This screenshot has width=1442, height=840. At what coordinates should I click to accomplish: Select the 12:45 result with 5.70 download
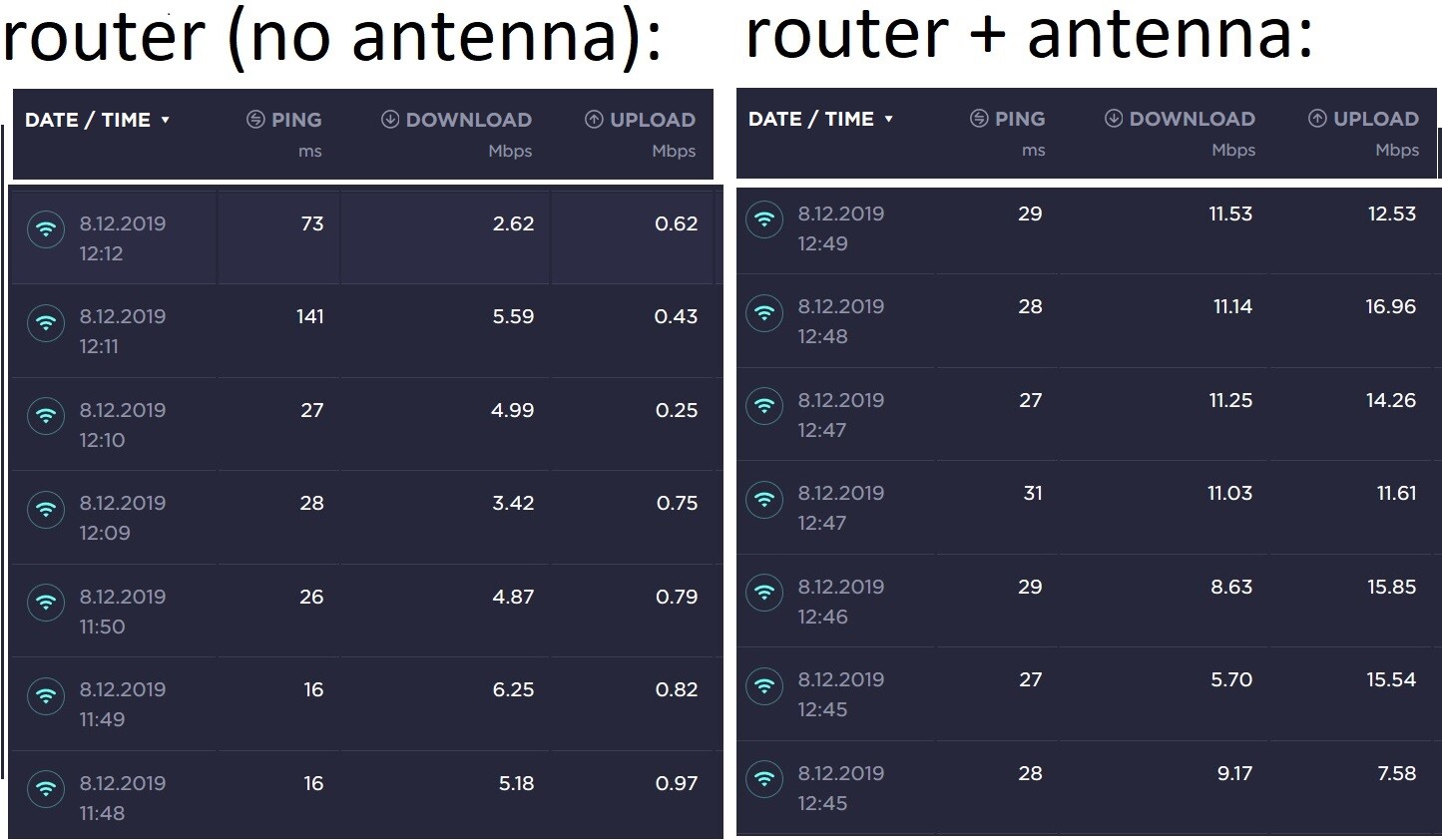pos(1087,694)
